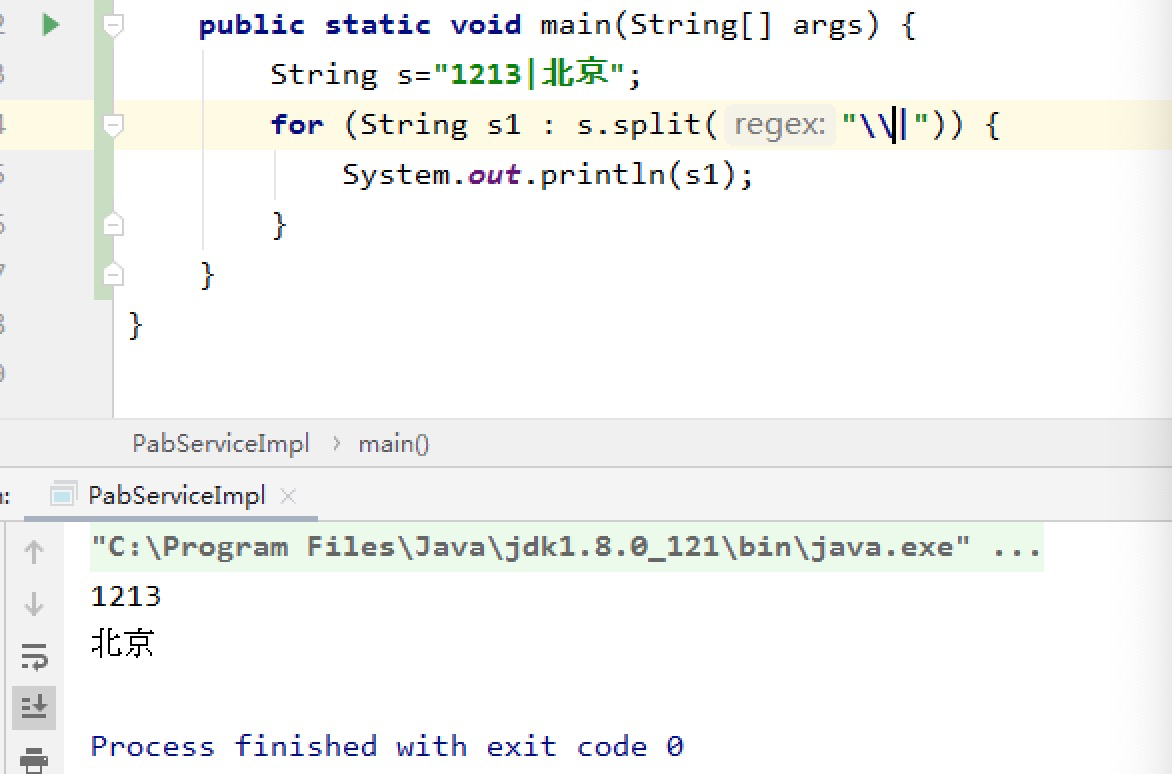Click the Up stack trace arrow

click(34, 552)
